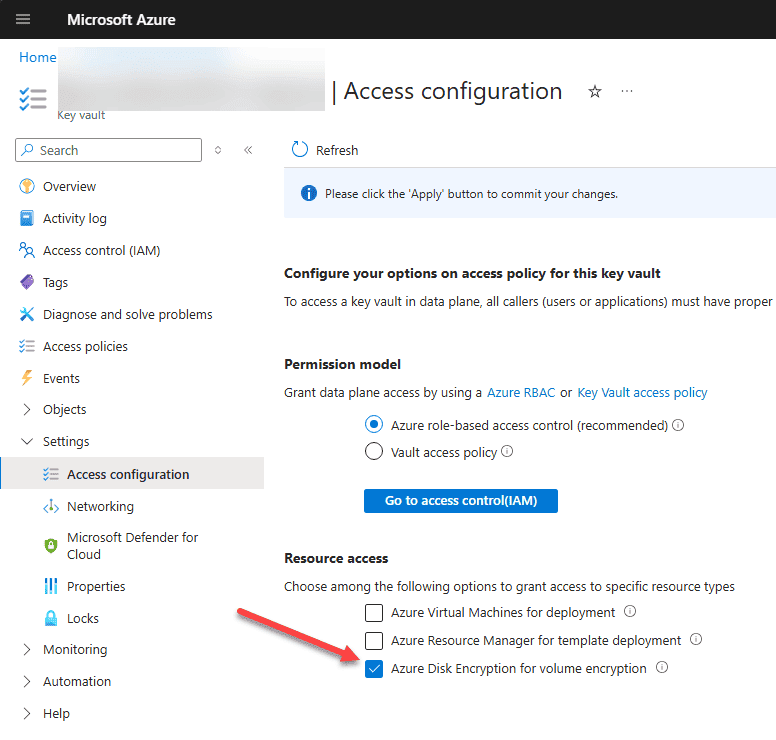This screenshot has height=740, width=776.
Task: Click the Overview key icon
Action: 27,187
